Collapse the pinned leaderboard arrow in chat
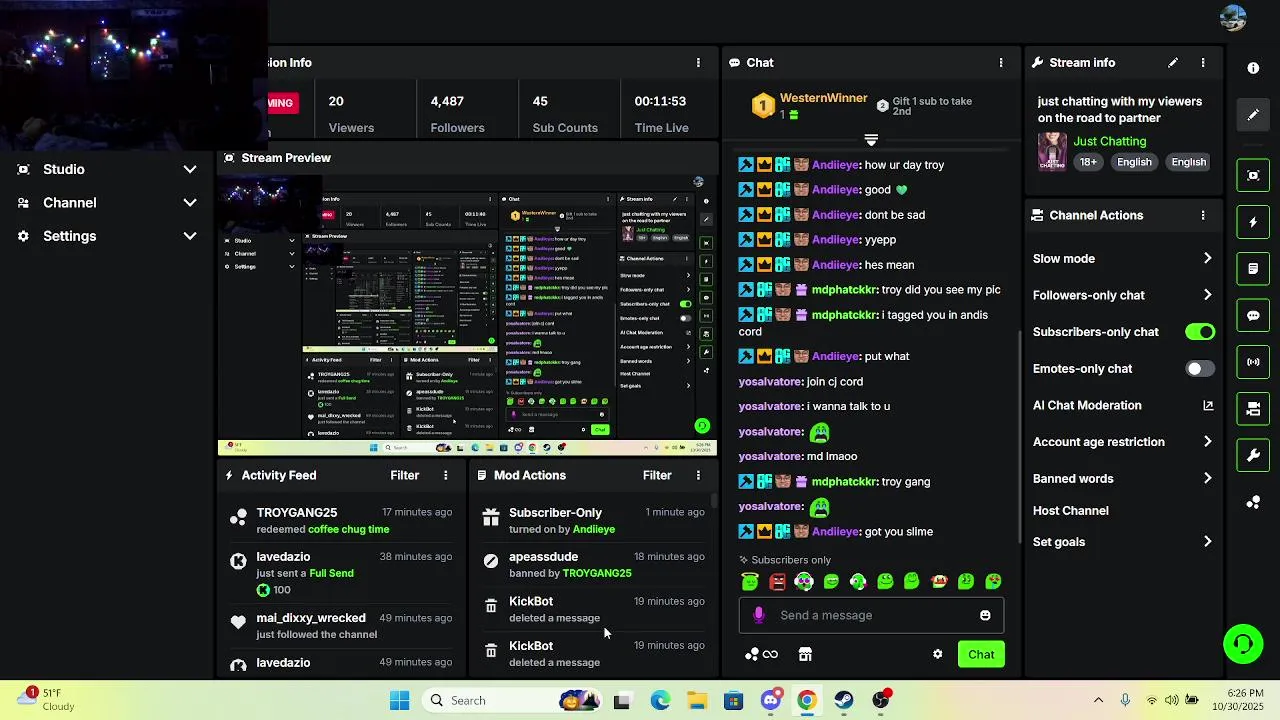 coord(871,140)
